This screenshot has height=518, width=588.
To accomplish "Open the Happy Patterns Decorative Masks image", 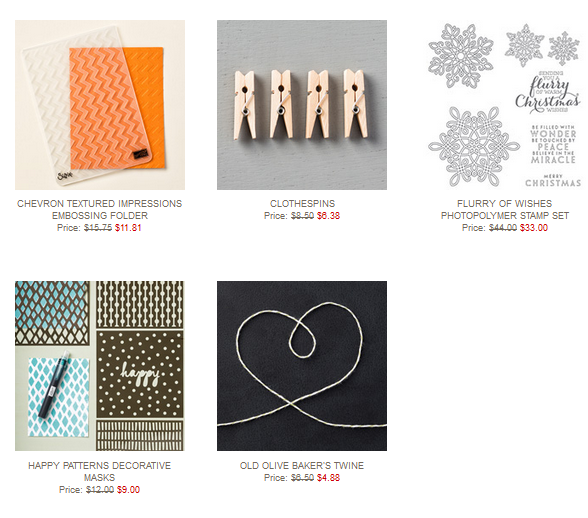I will tap(100, 366).
